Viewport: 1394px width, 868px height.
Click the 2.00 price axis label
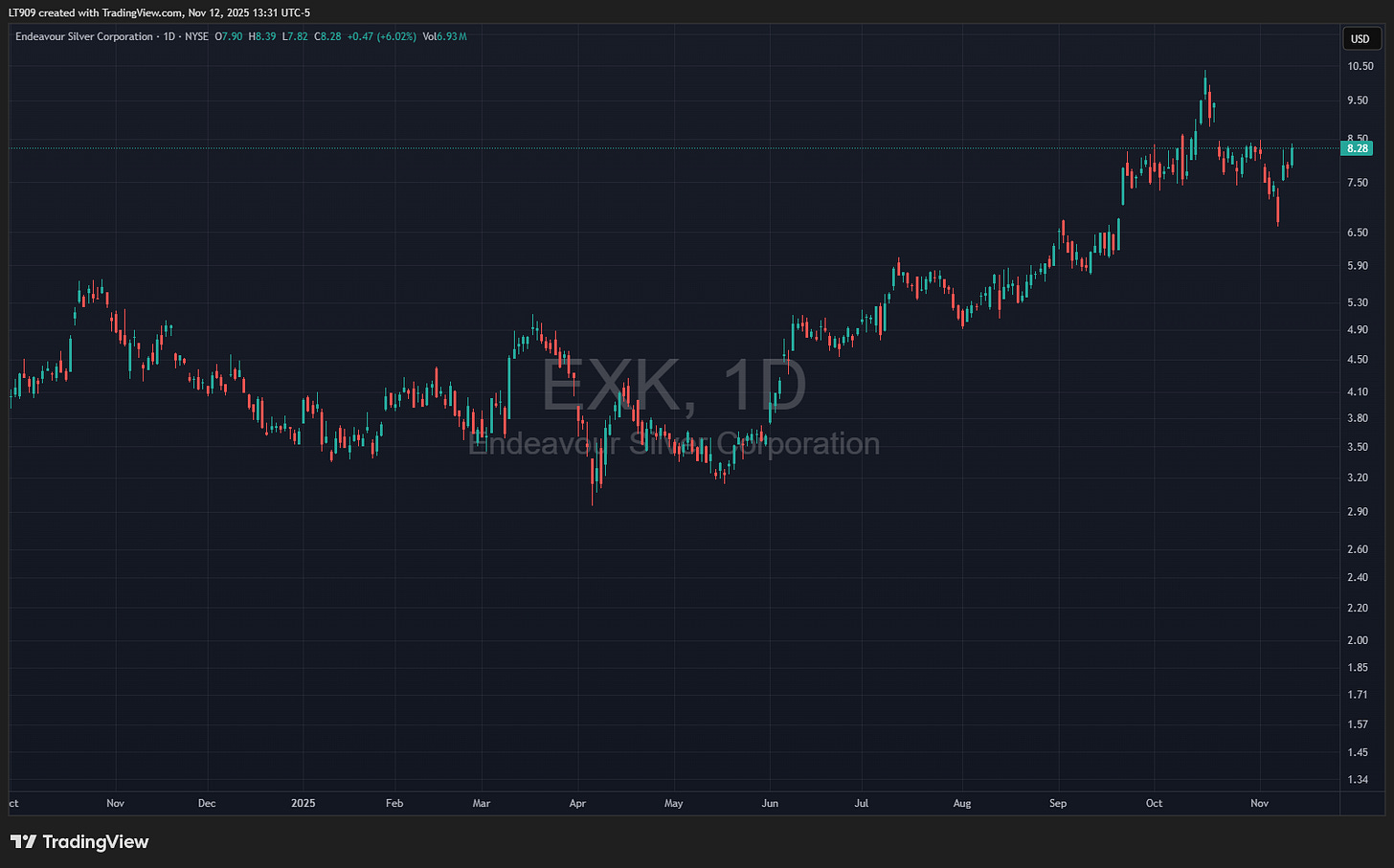[x=1358, y=640]
